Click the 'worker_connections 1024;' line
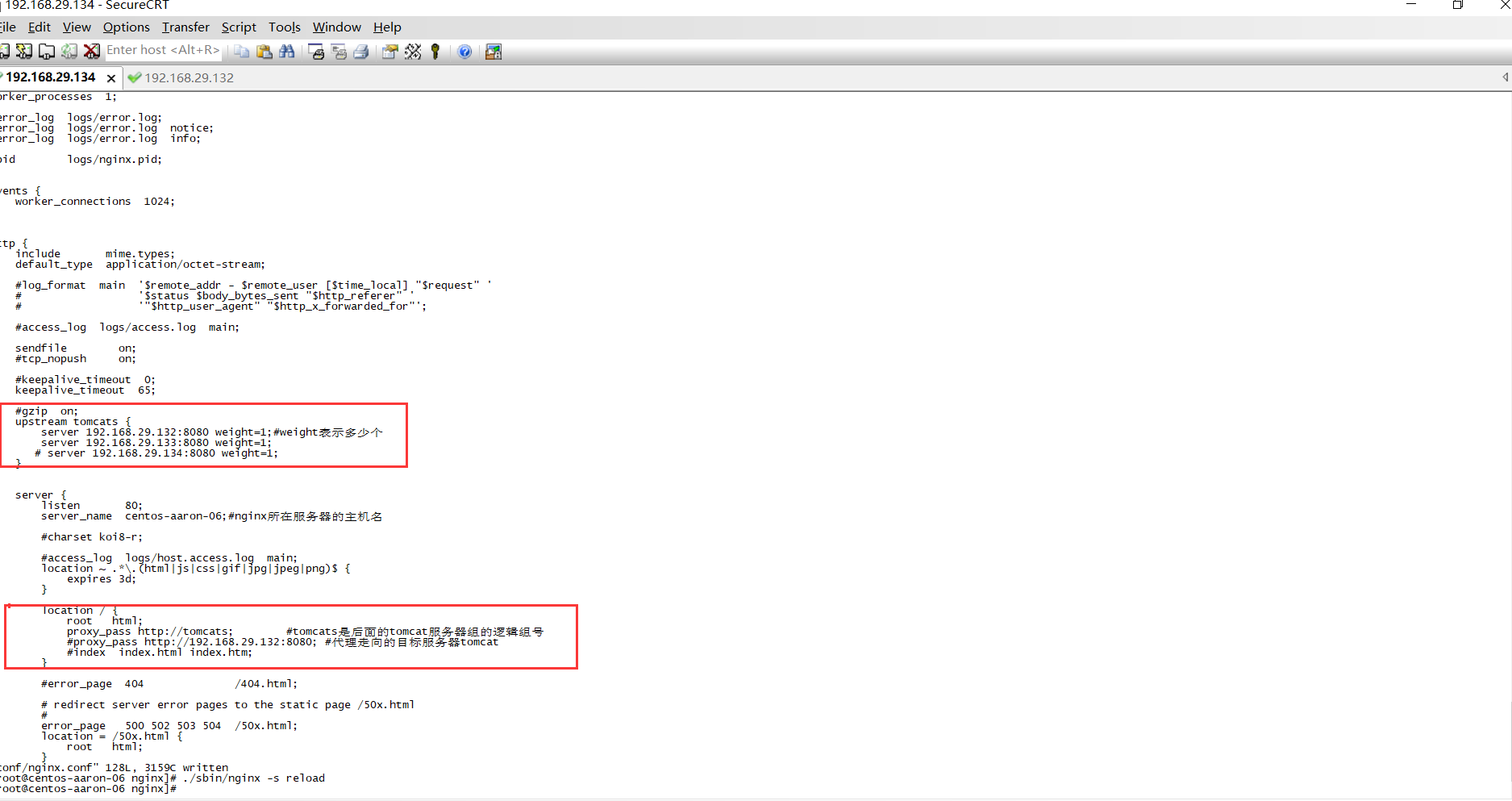Viewport: 1512px width, 801px height. 94,202
